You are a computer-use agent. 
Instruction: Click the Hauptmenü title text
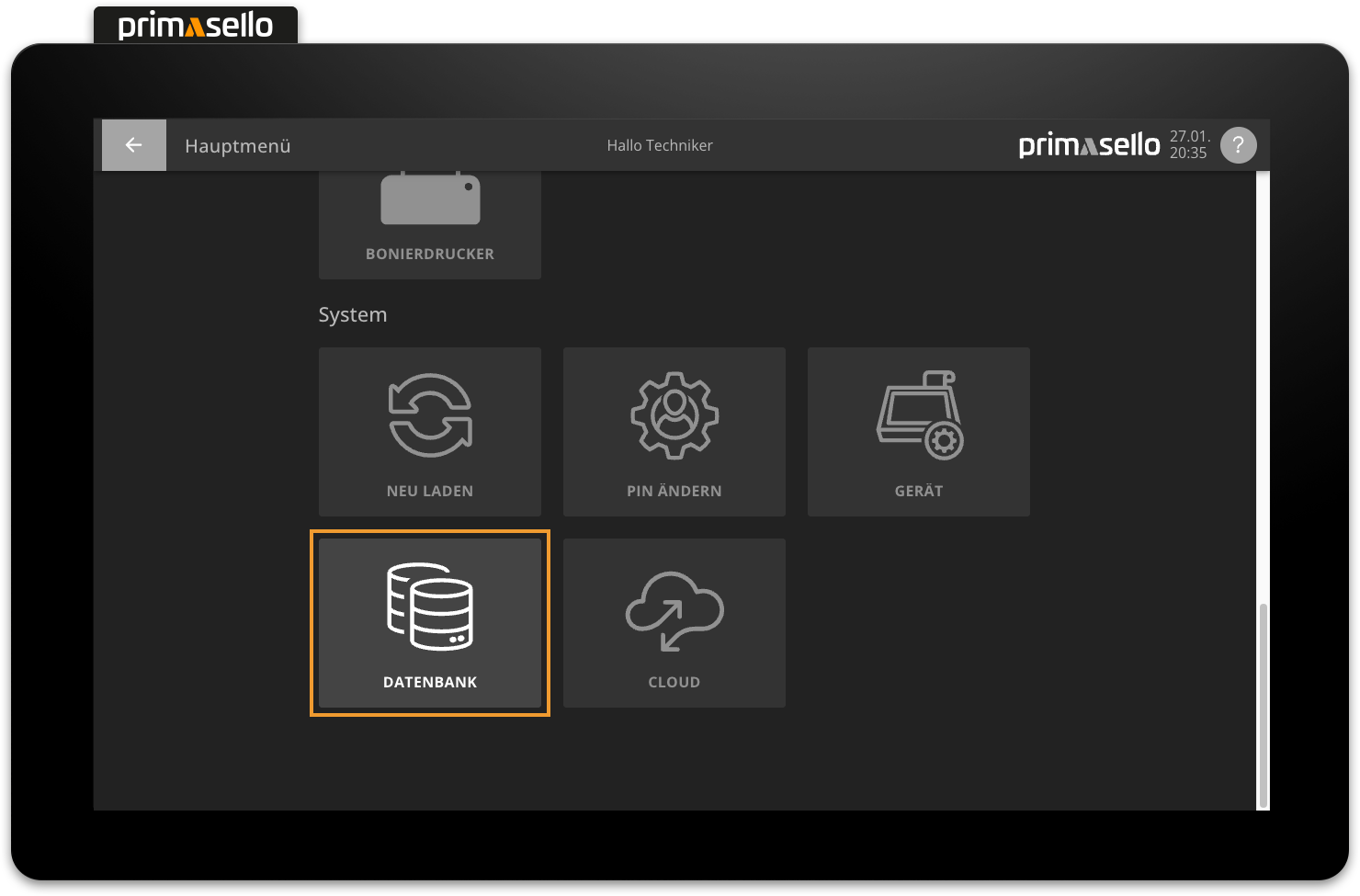click(238, 146)
